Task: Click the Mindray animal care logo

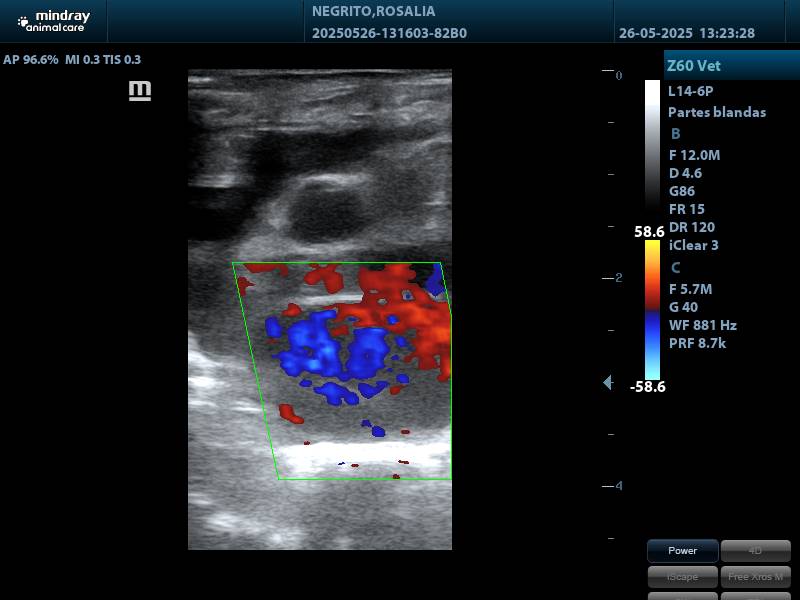Action: 52,20
